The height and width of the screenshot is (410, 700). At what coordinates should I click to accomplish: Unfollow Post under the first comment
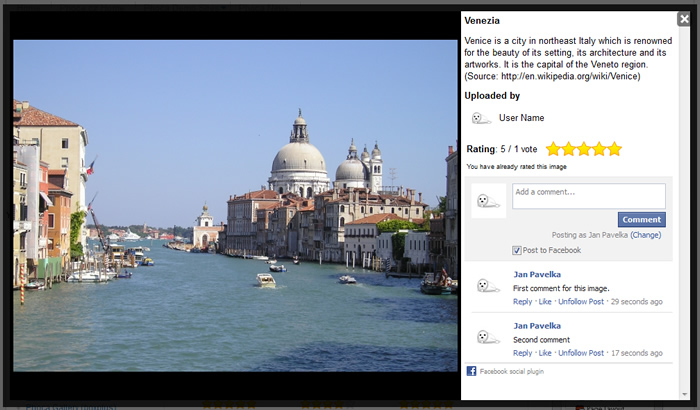pyautogui.click(x=581, y=301)
